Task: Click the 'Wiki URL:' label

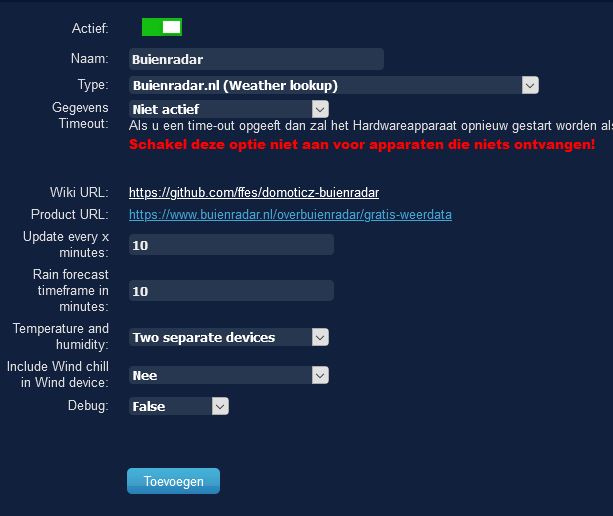Action: [x=79, y=192]
